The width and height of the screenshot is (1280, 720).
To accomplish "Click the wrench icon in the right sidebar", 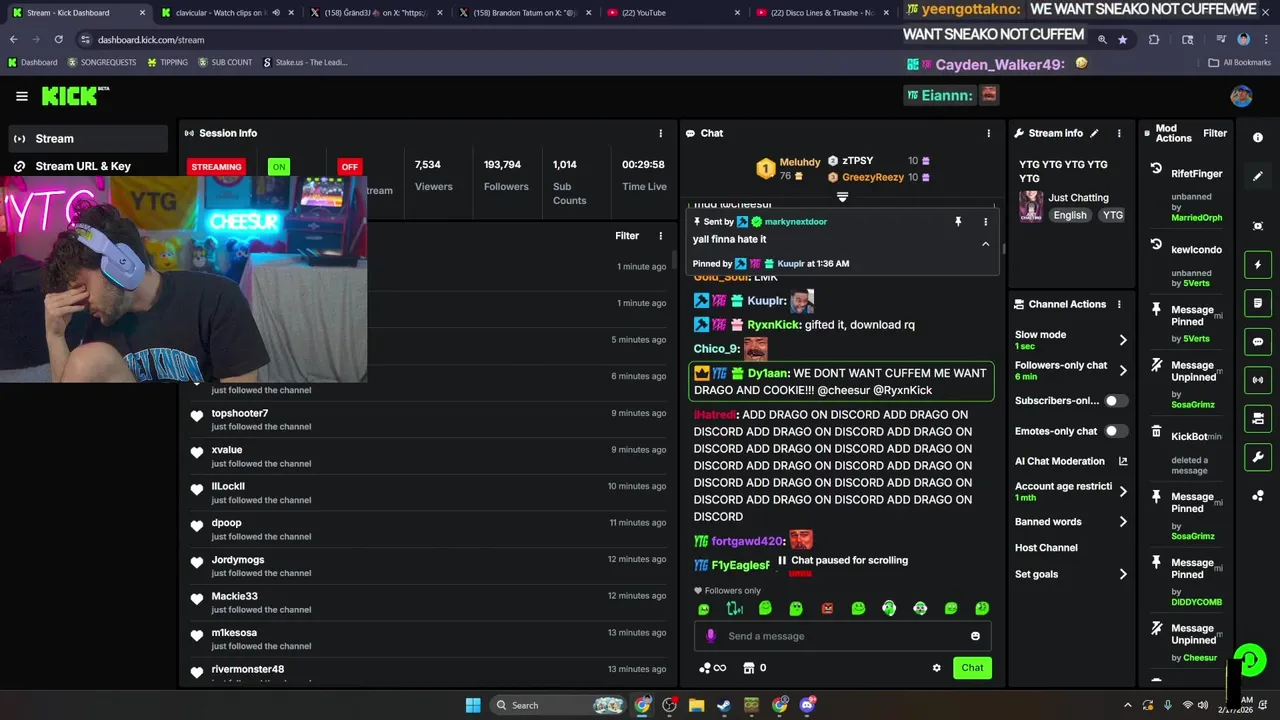I will (1258, 457).
